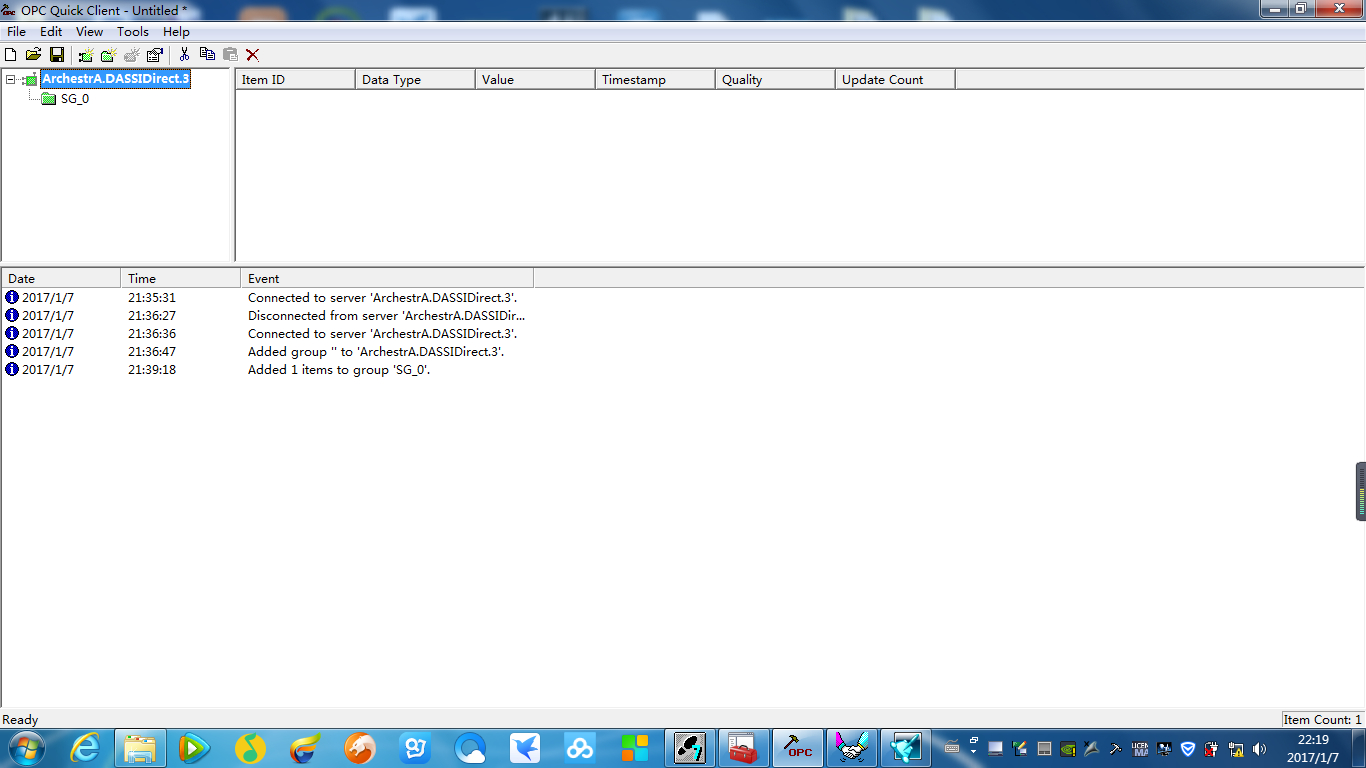Viewport: 1366px width, 768px height.
Task: Click the New Server connection toolbar icon
Action: (87, 55)
